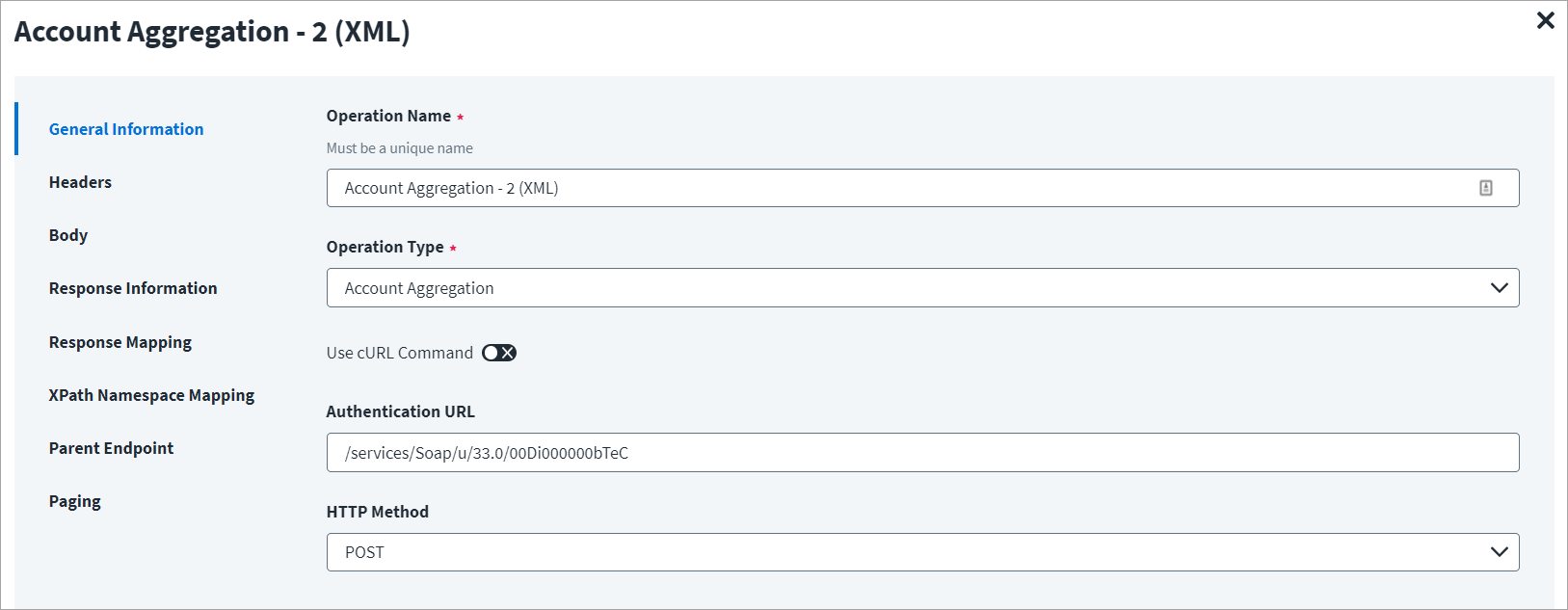Show the XPath Namespace Mapping section
Image resolution: width=1568 pixels, height=610 pixels.
pos(151,395)
